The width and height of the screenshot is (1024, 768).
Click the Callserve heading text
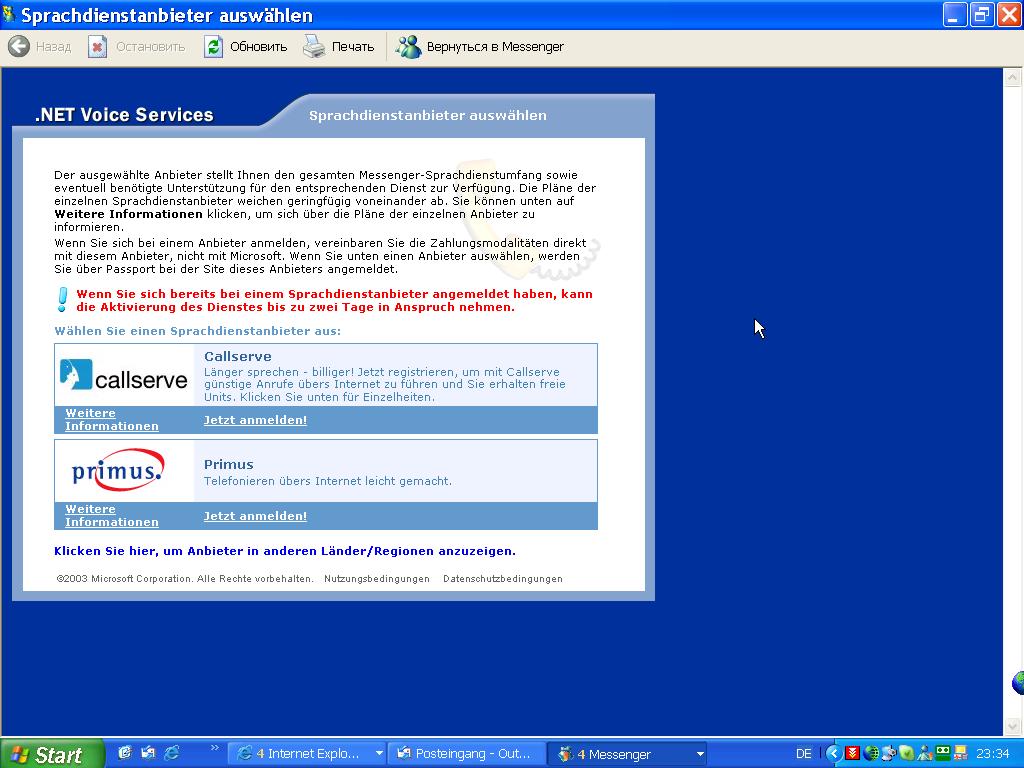[x=238, y=357]
